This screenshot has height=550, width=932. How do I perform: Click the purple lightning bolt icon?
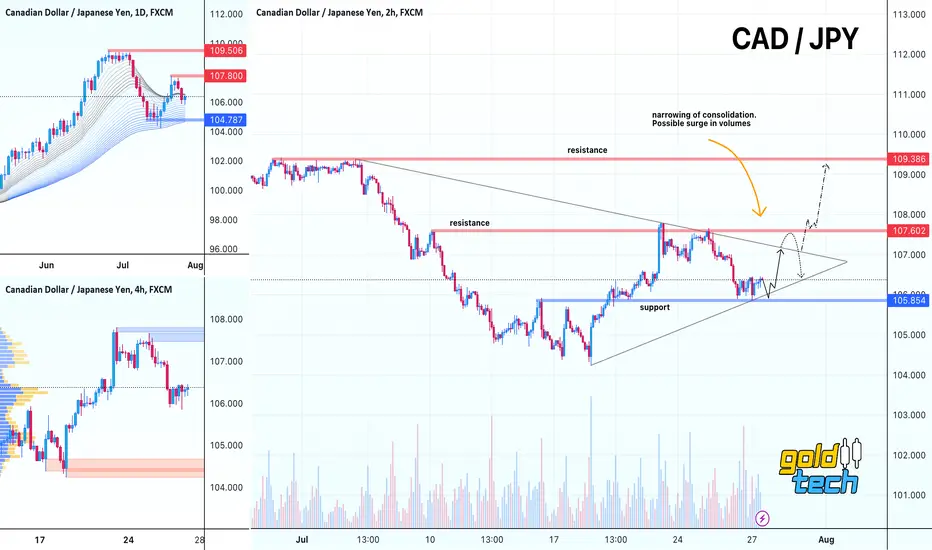tap(762, 518)
